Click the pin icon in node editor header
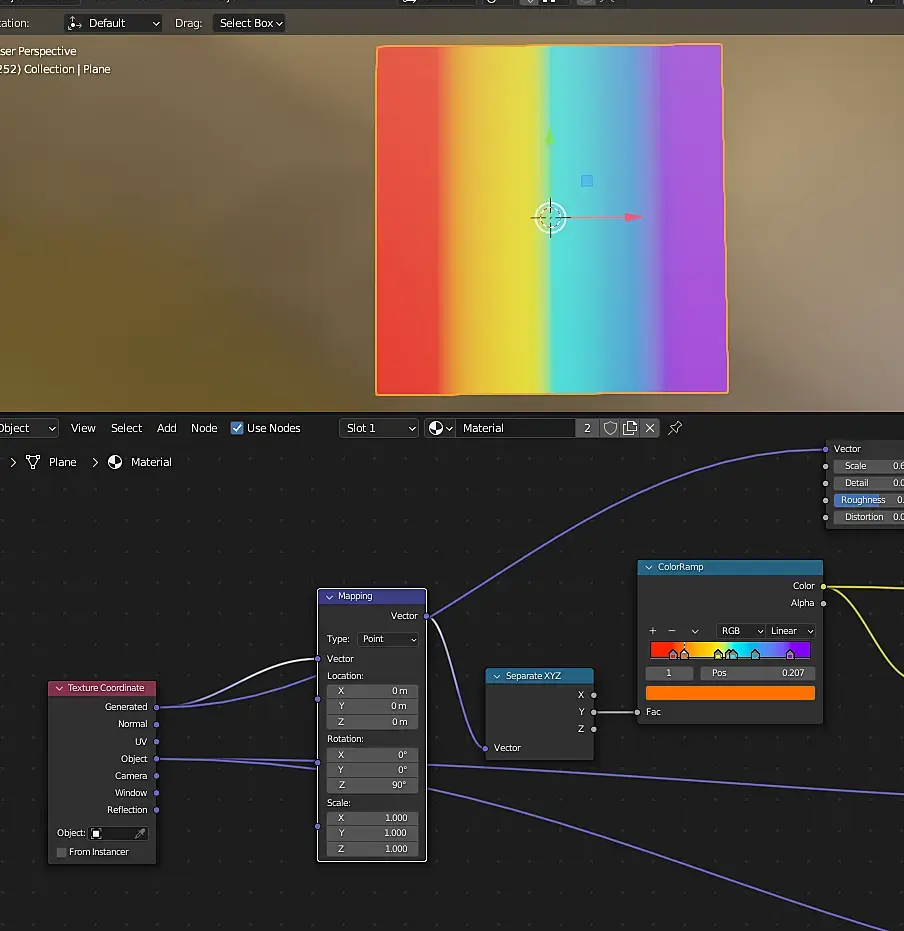The image size is (904, 931). (x=675, y=428)
